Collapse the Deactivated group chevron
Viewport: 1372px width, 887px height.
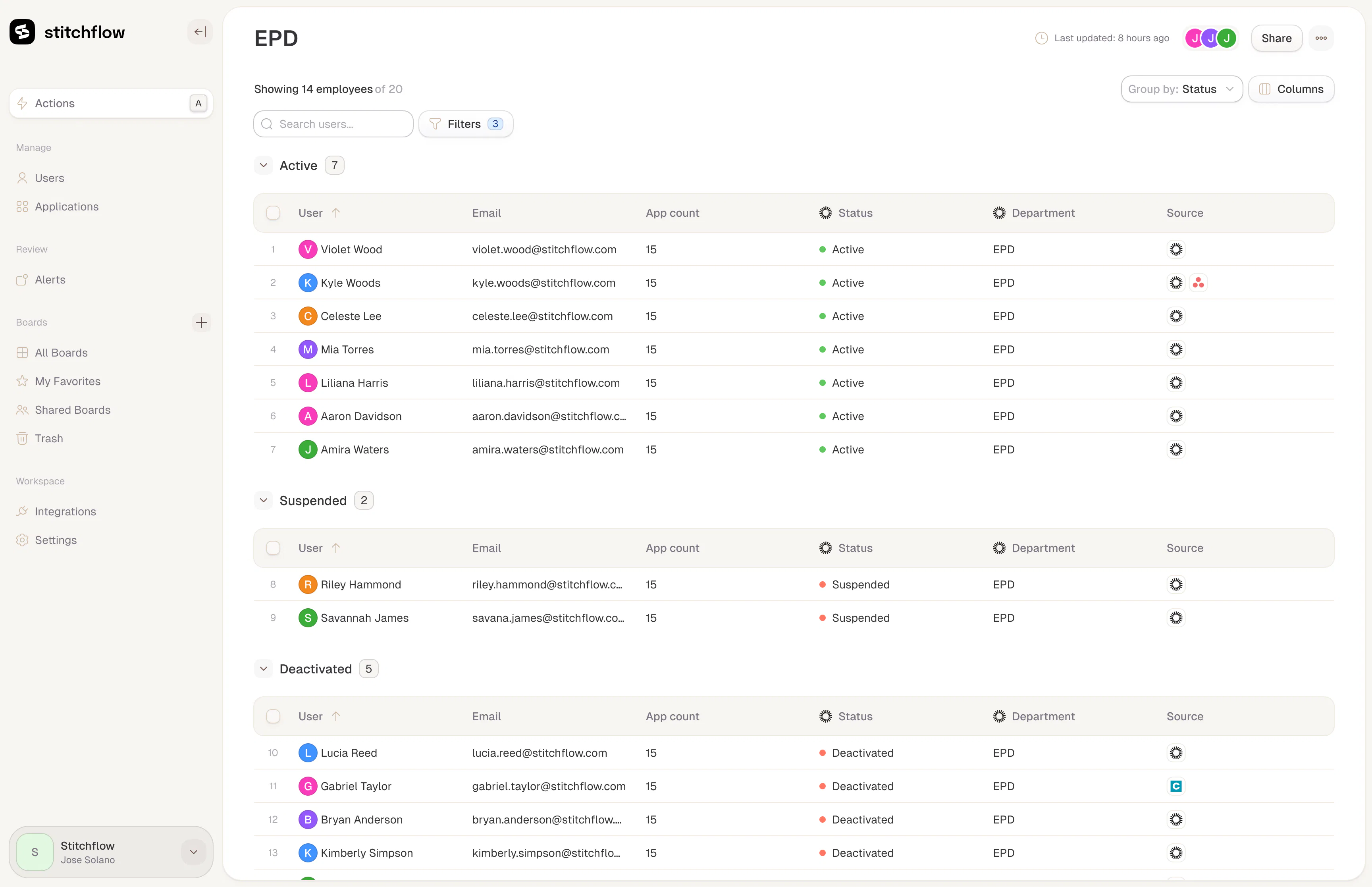click(263, 669)
